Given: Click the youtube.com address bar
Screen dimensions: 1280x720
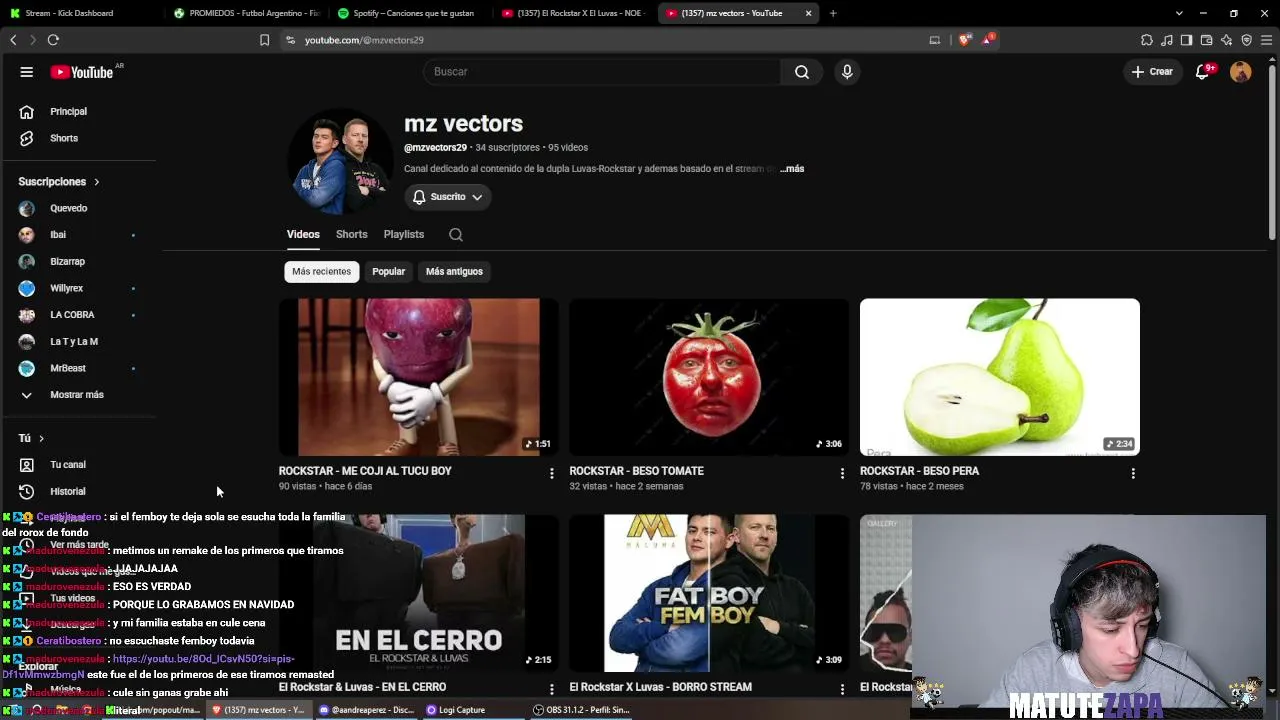Looking at the screenshot, I should pyautogui.click(x=600, y=40).
